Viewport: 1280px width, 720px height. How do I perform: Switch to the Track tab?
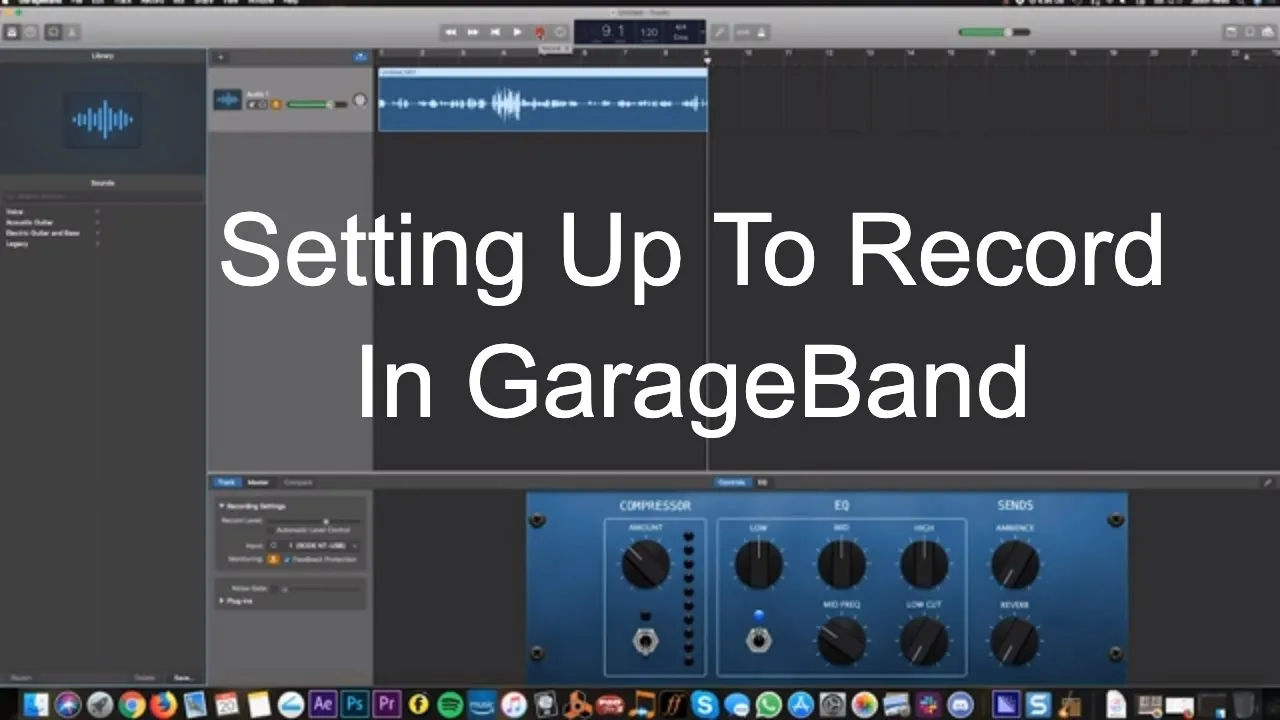click(226, 482)
